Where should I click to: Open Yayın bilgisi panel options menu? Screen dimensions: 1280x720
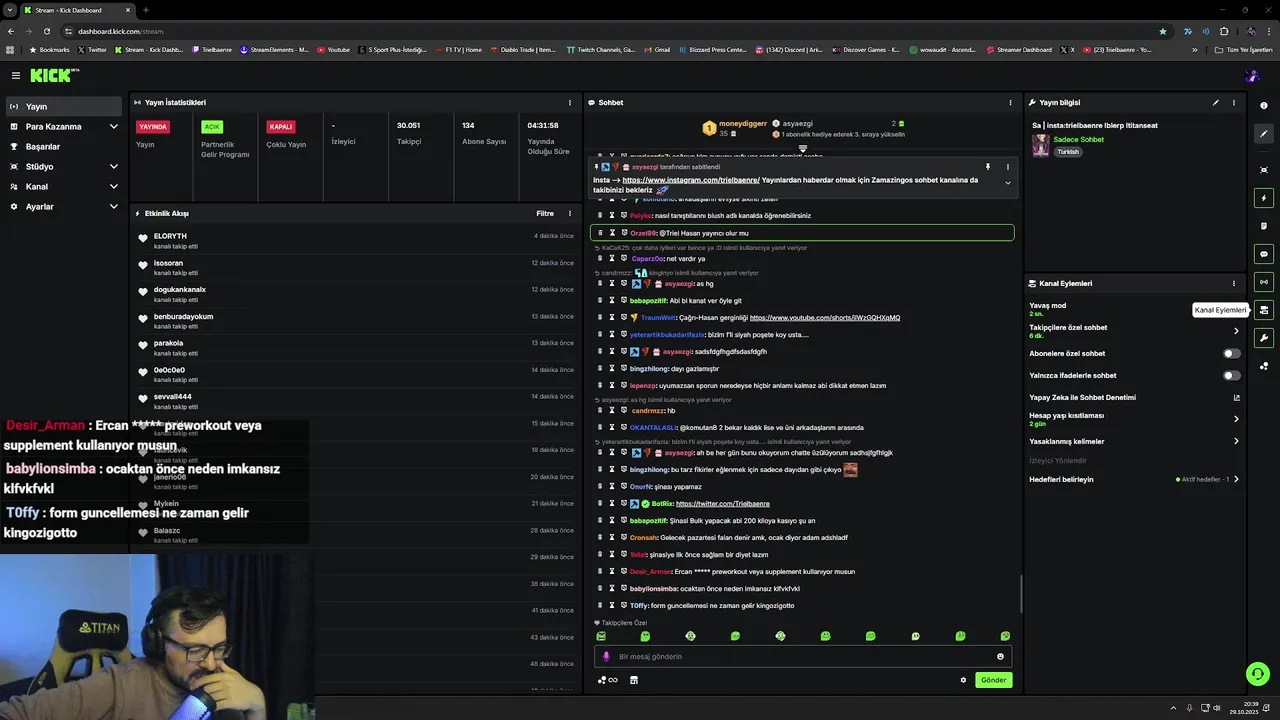click(1233, 103)
